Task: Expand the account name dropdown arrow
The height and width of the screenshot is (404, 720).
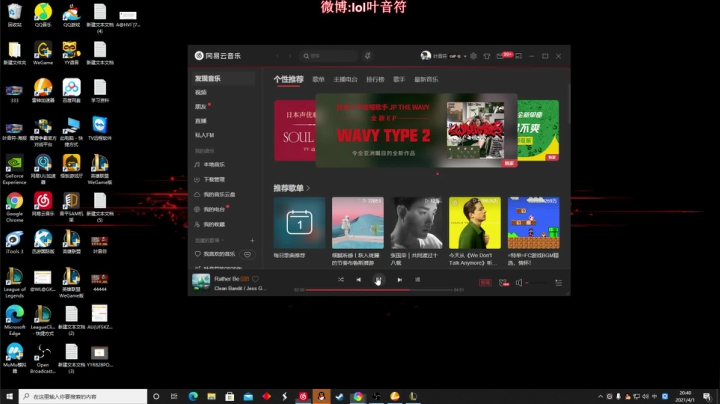Action: pyautogui.click(x=465, y=56)
